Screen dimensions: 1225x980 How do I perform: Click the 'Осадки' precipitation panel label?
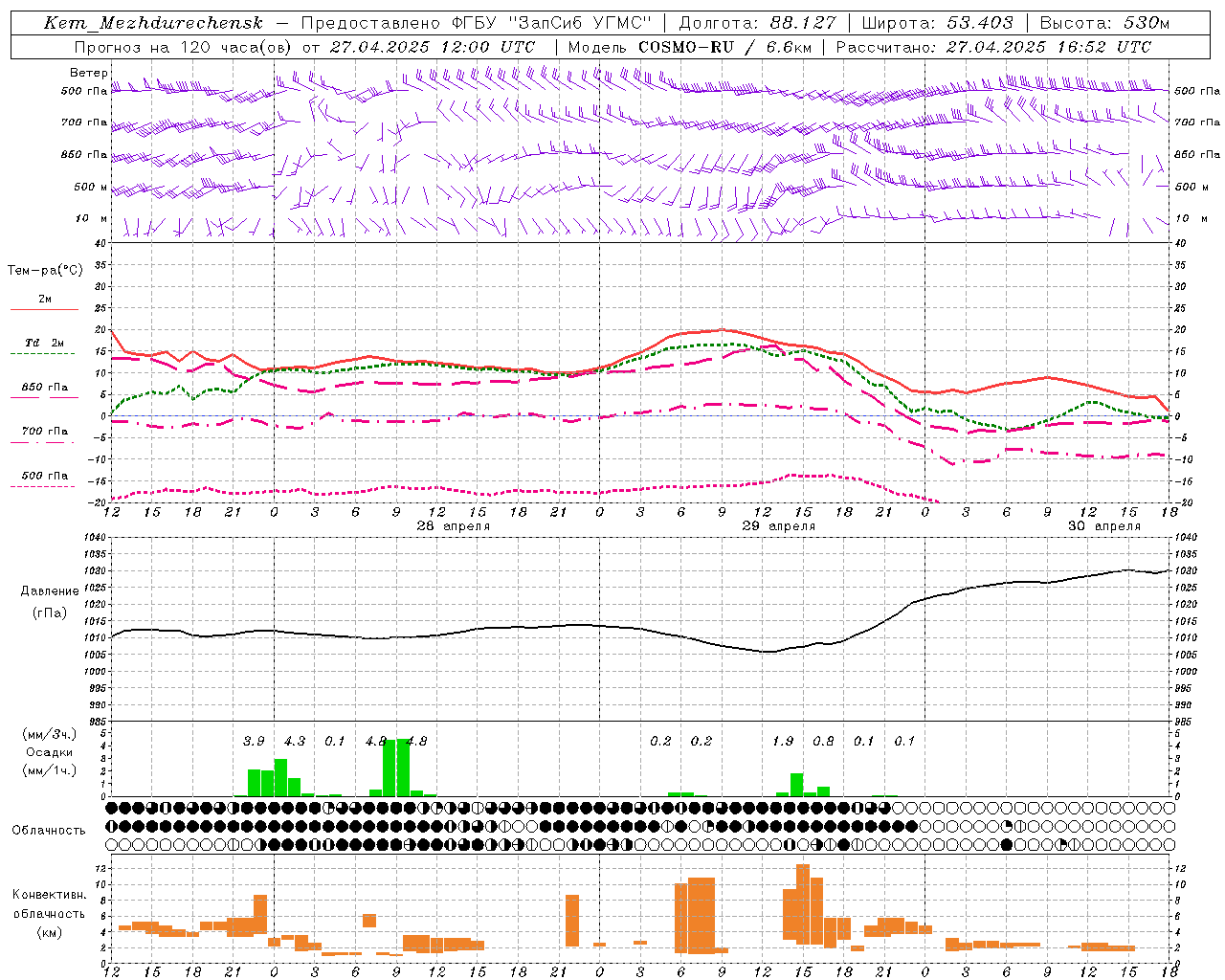(x=49, y=752)
